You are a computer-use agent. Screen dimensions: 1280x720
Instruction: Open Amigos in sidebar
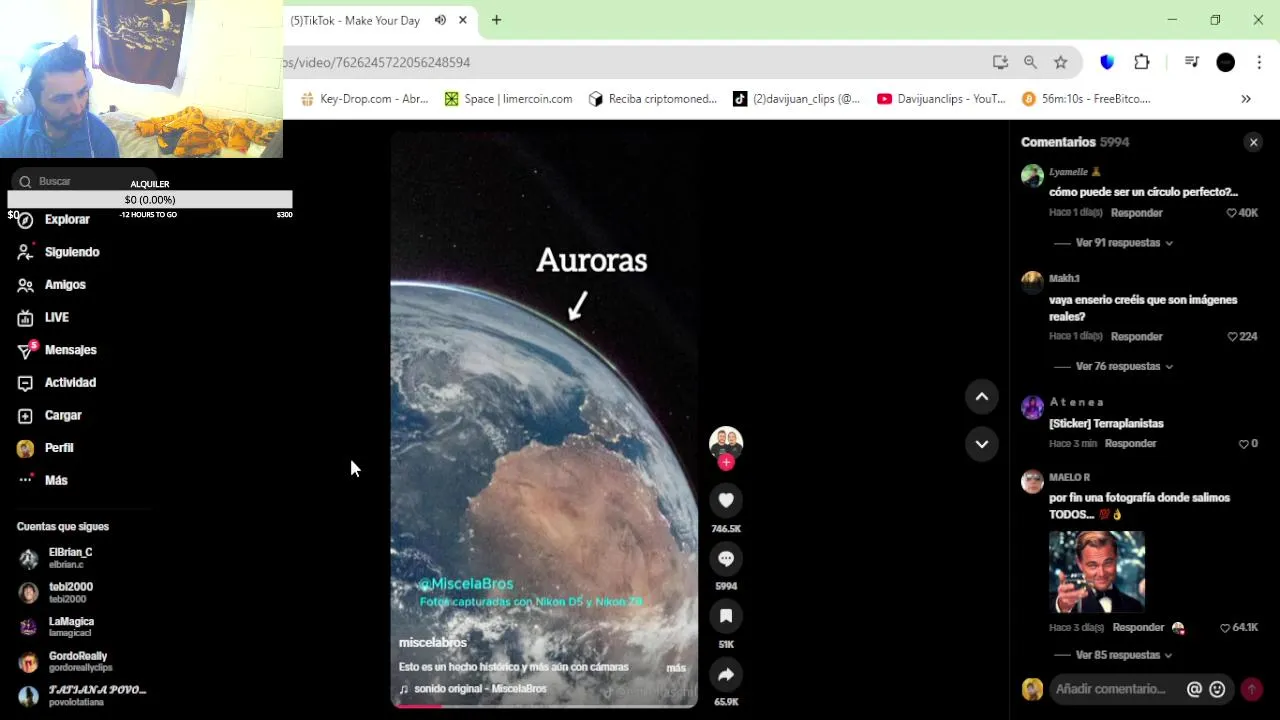point(65,285)
